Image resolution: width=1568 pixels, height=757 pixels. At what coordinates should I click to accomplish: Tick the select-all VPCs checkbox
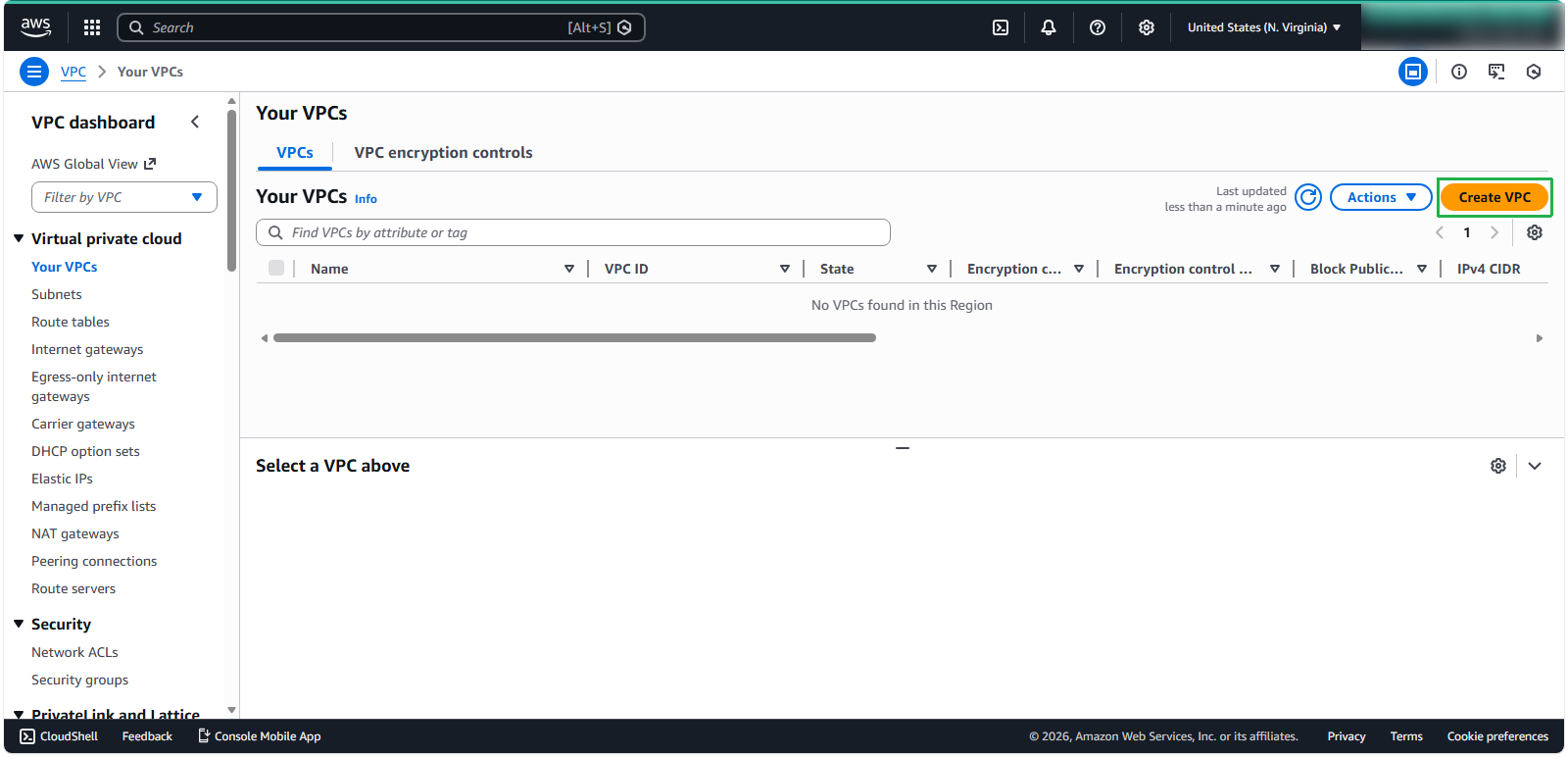(276, 268)
